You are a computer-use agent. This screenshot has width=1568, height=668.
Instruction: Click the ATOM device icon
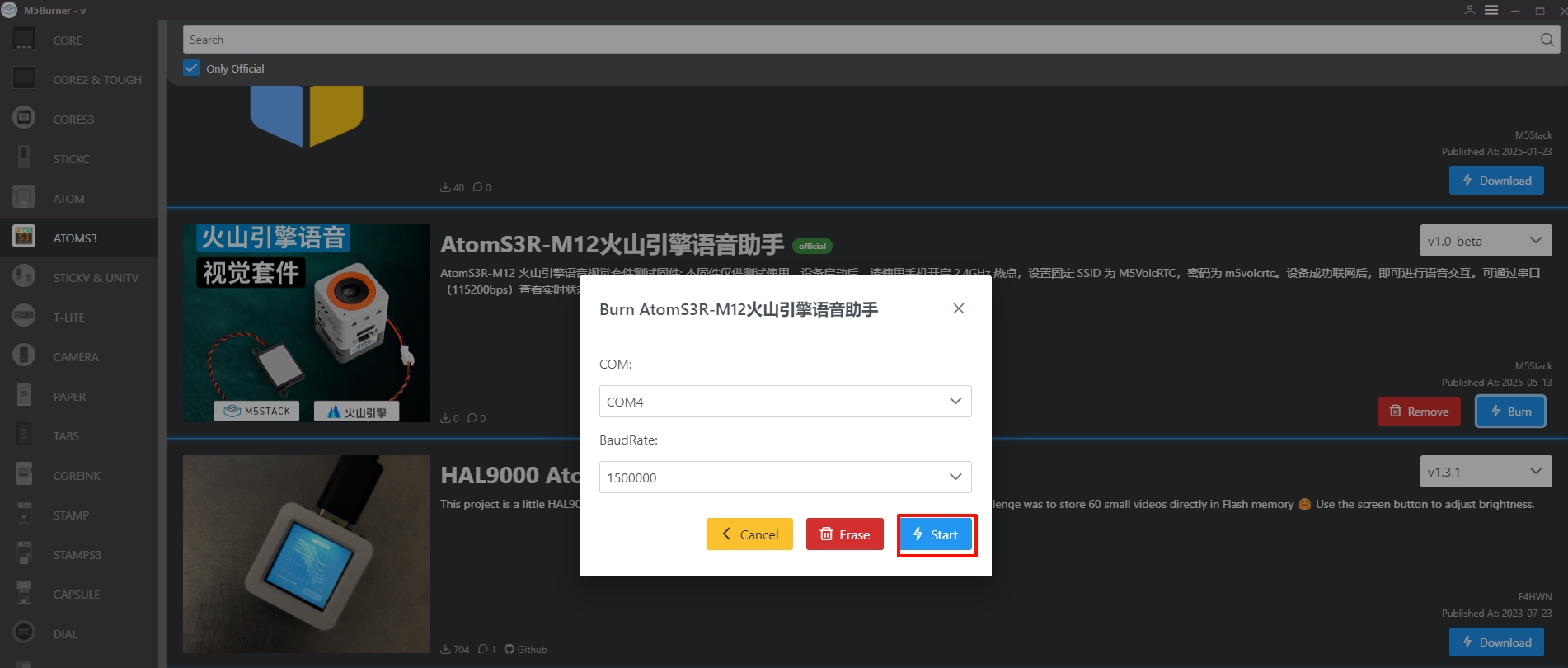24,197
